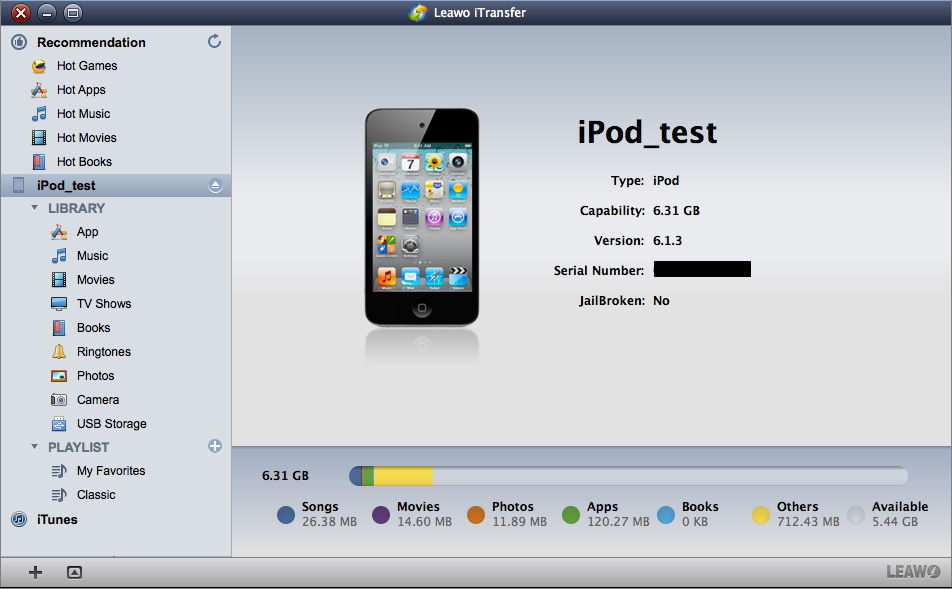This screenshot has height=589, width=952.
Task: Eject iPod_test using the eject icon
Action: [x=215, y=185]
